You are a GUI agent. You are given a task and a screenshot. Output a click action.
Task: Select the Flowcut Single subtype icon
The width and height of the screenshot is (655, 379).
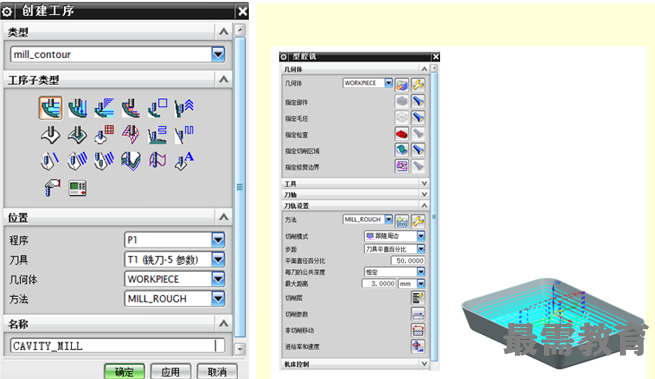tap(51, 161)
